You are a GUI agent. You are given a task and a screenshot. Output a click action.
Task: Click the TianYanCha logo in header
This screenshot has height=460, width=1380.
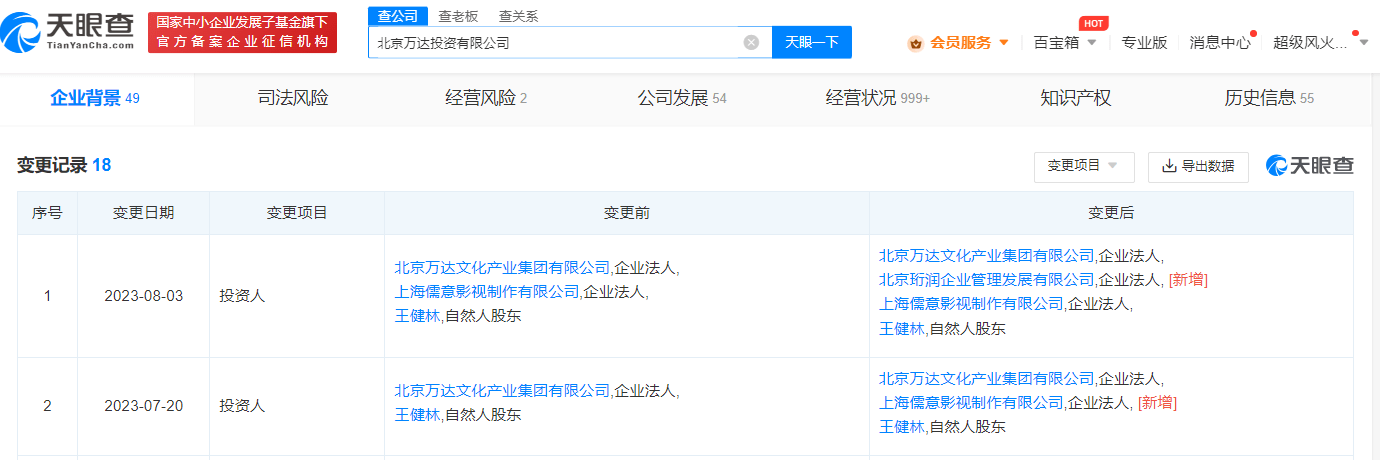(68, 32)
